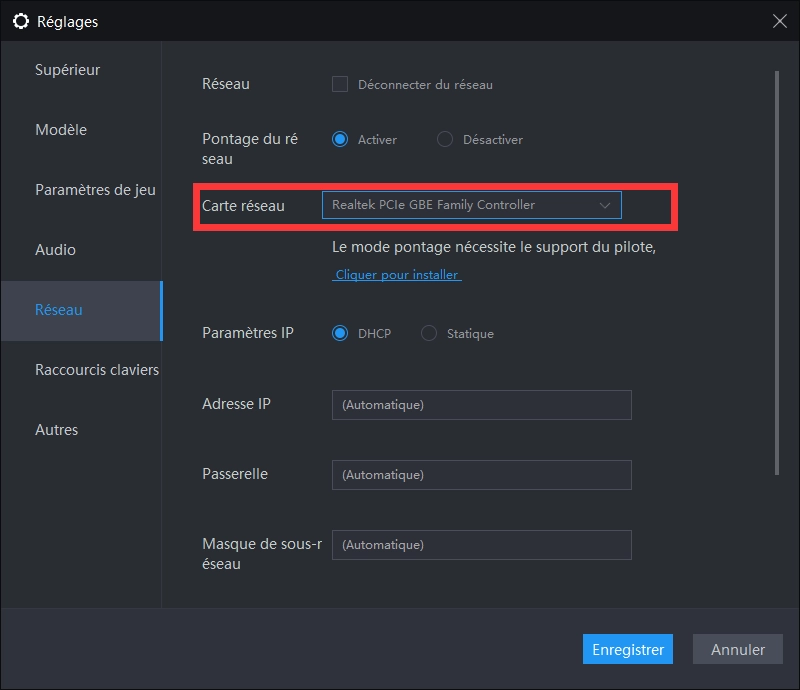800x690 pixels.
Task: Click the Adresse IP input field
Action: [x=481, y=405]
